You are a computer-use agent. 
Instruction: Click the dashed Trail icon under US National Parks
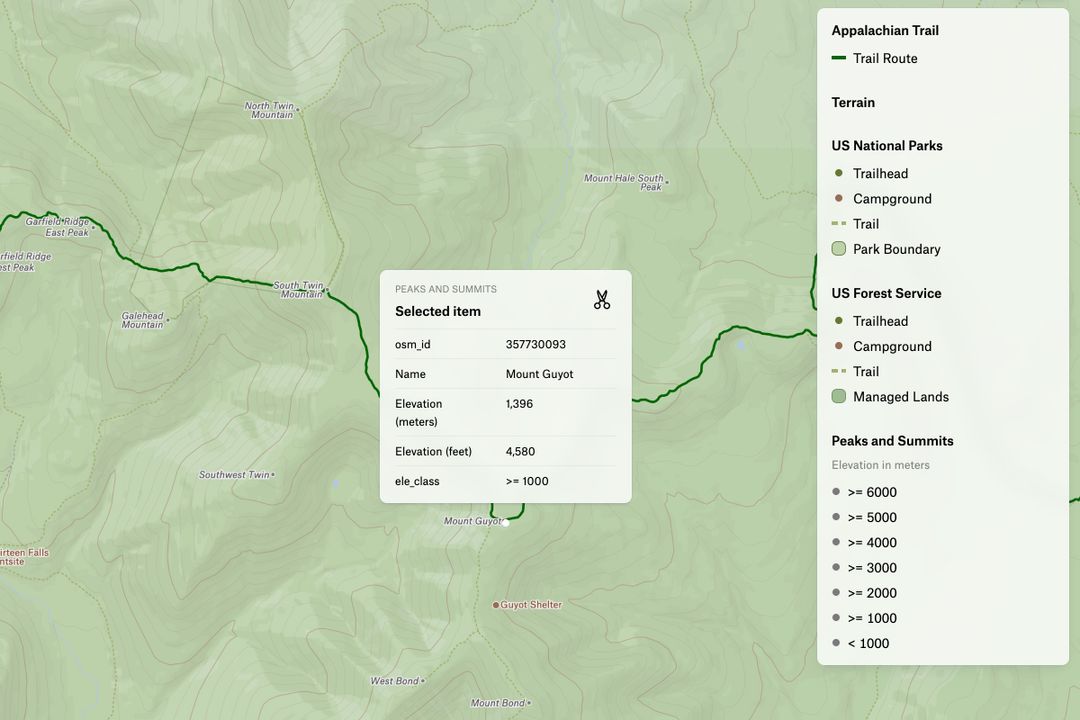click(837, 223)
